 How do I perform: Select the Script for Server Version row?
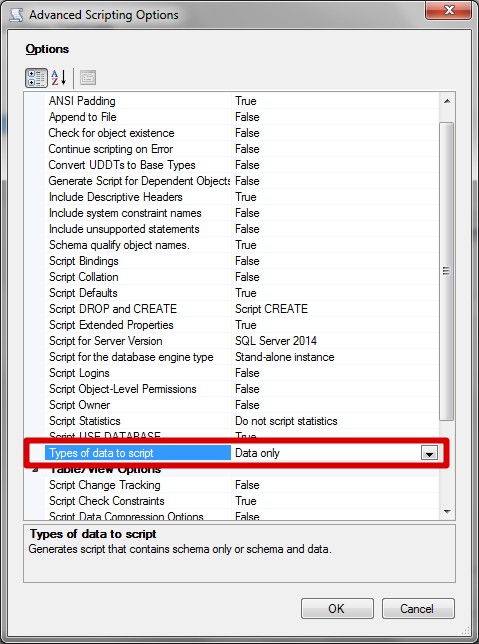(x=242, y=341)
